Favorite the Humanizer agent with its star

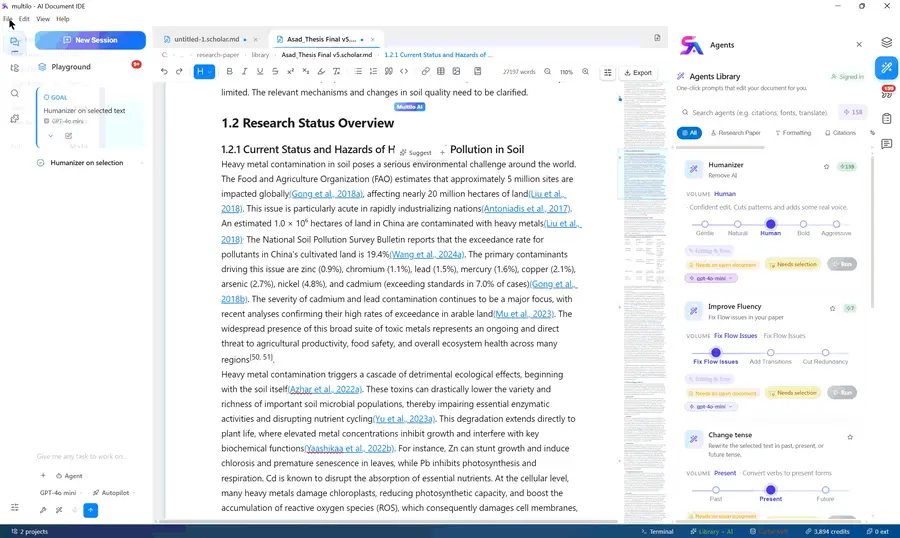point(827,167)
